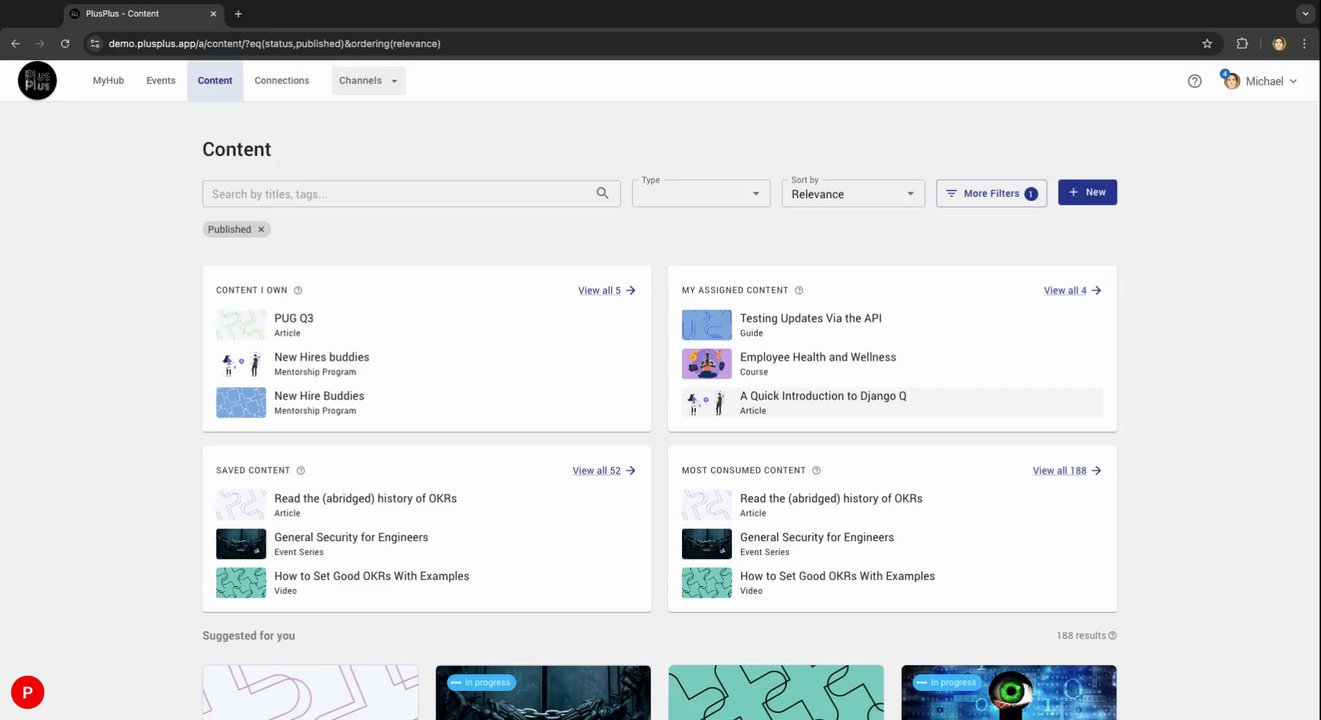Click info icon beside Content I Own
1321x720 pixels.
click(298, 291)
